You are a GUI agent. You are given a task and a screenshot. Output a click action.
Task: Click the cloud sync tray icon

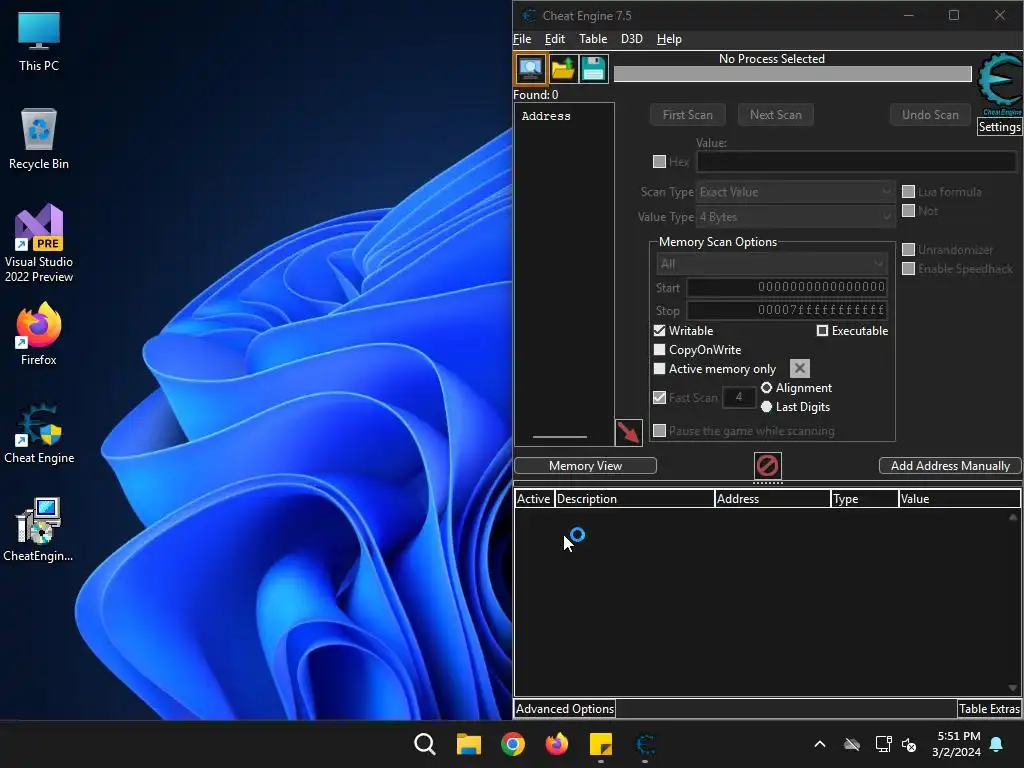tap(852, 744)
